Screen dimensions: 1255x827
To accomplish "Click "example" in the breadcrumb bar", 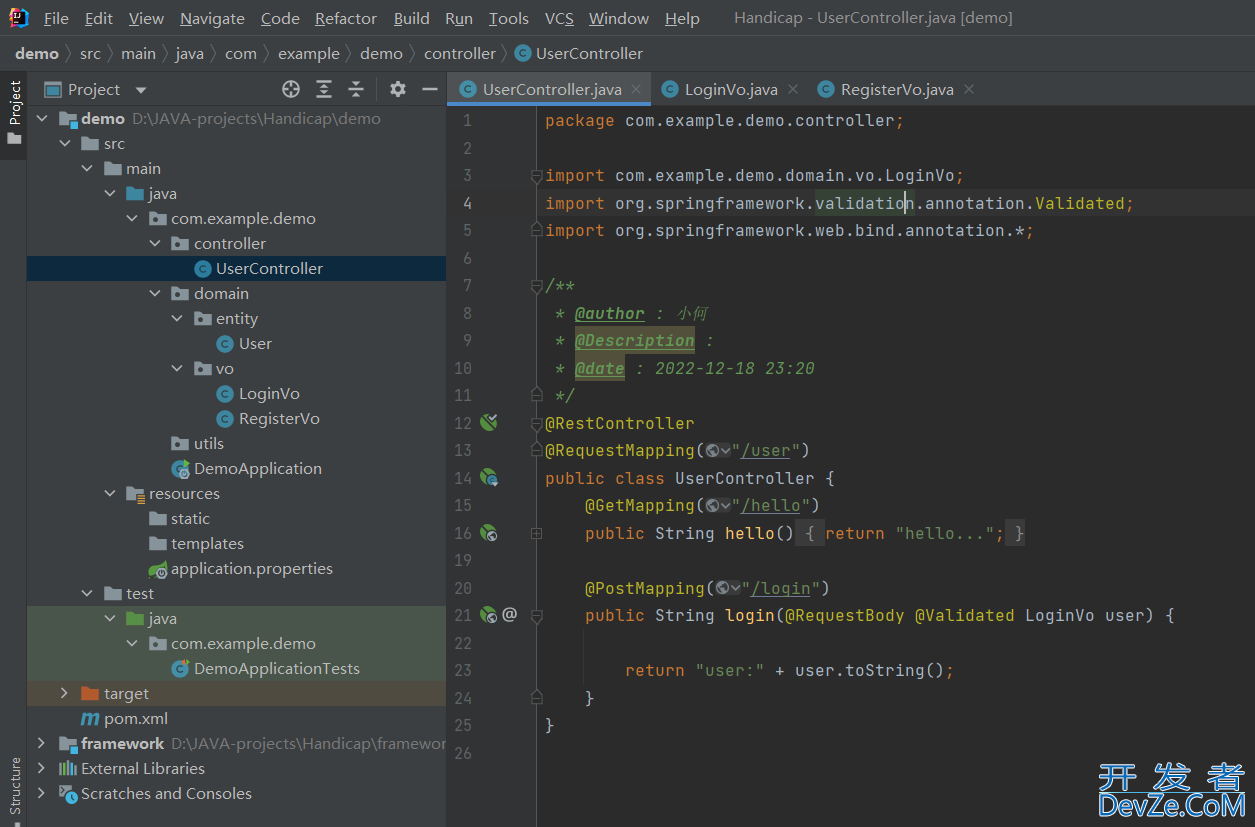I will [x=309, y=53].
